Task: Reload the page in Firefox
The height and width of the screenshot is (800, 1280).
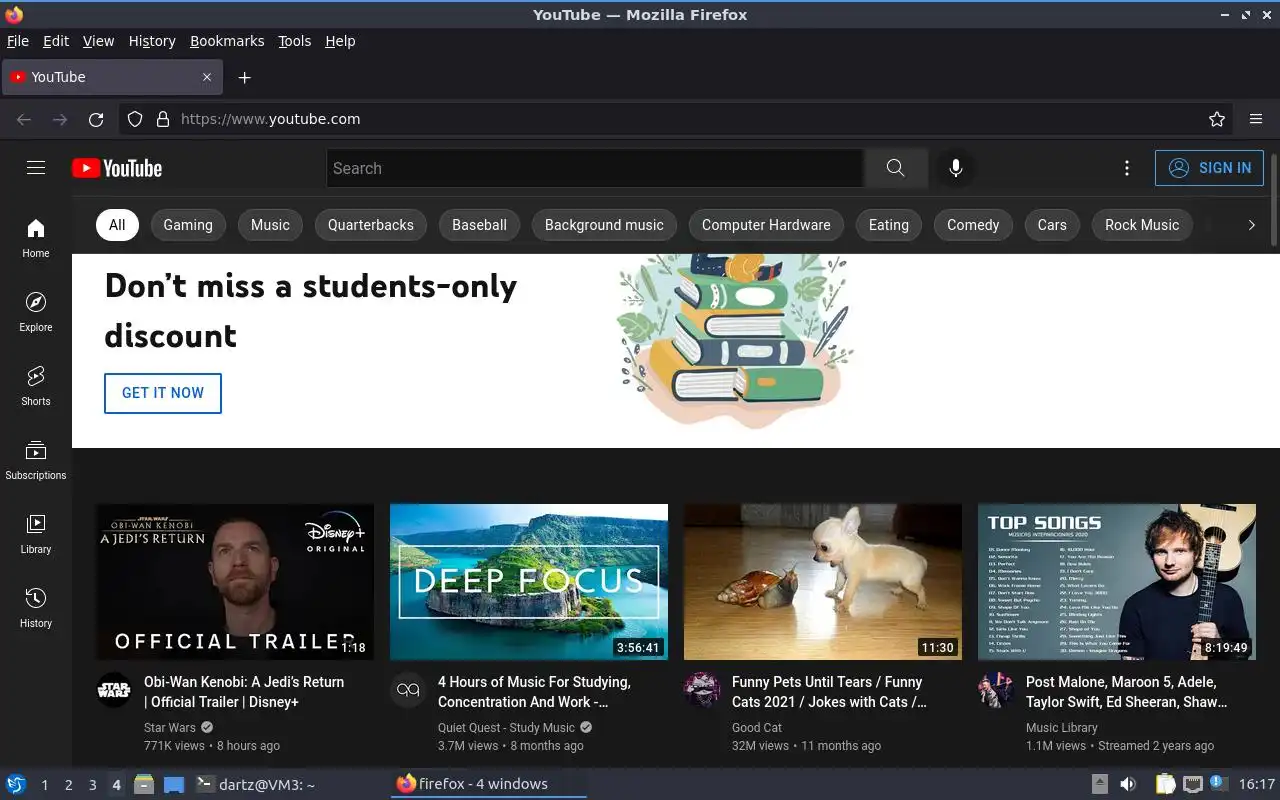Action: [96, 119]
